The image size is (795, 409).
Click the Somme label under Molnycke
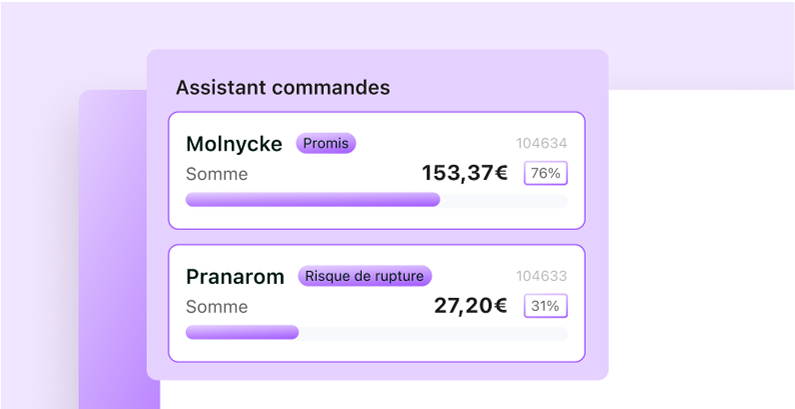217,174
